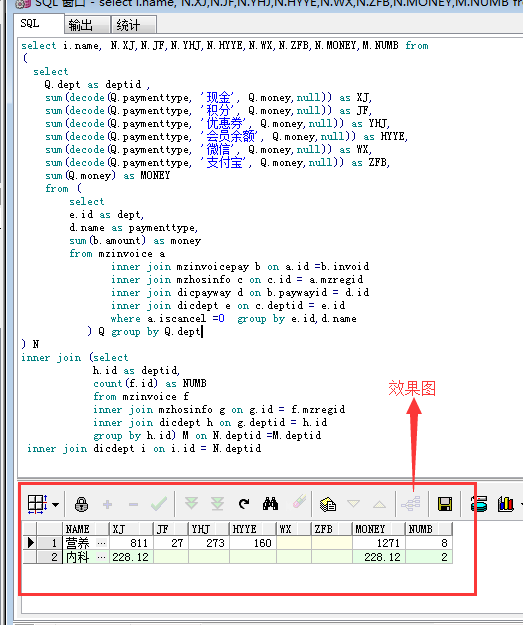The height and width of the screenshot is (625, 523).
Task: Click the XJ cell showing 228.12
Action: [131, 557]
